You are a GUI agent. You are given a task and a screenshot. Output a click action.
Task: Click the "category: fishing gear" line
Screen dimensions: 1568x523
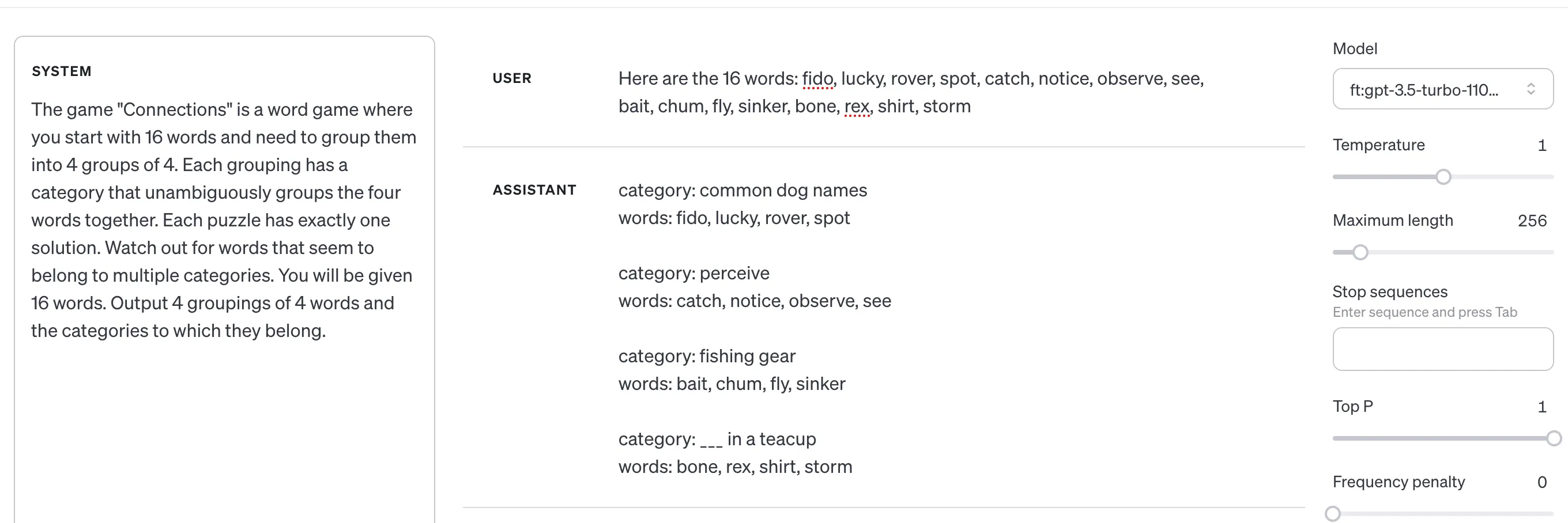click(706, 357)
